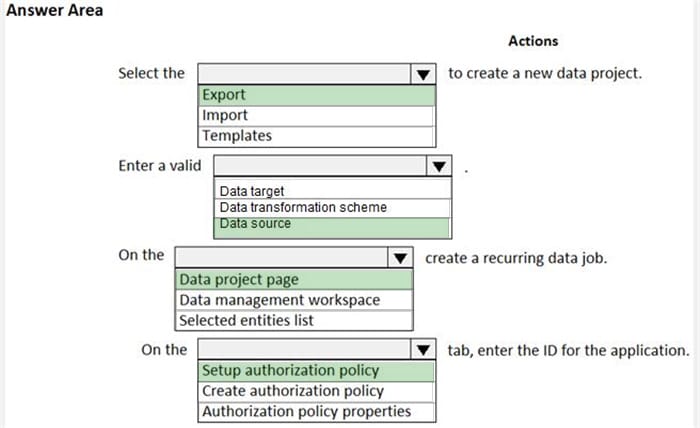700x428 pixels.
Task: Pick the Data transformation scheme option
Action: pyautogui.click(x=332, y=207)
